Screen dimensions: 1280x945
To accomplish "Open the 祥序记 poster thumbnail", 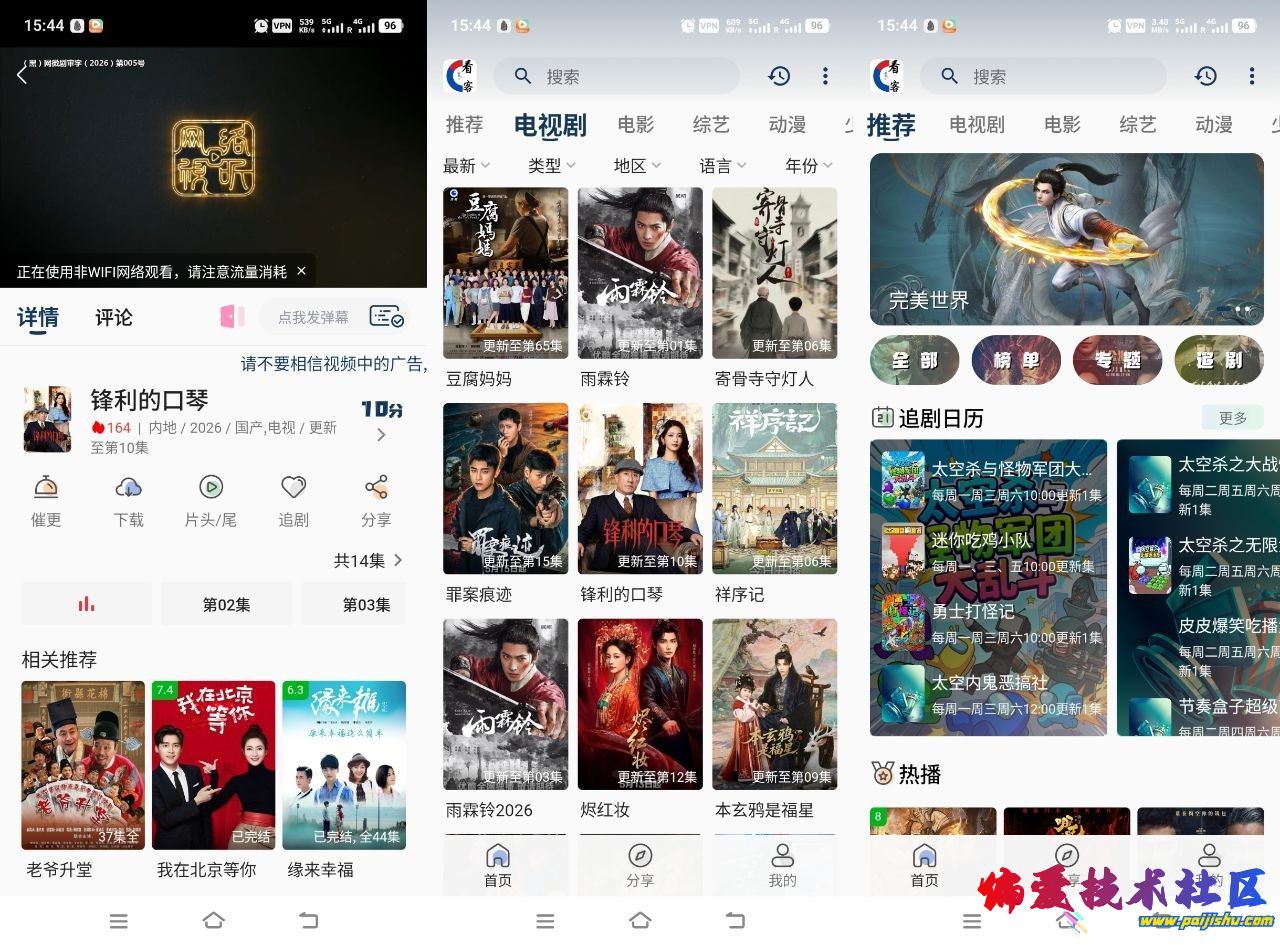I will click(774, 488).
